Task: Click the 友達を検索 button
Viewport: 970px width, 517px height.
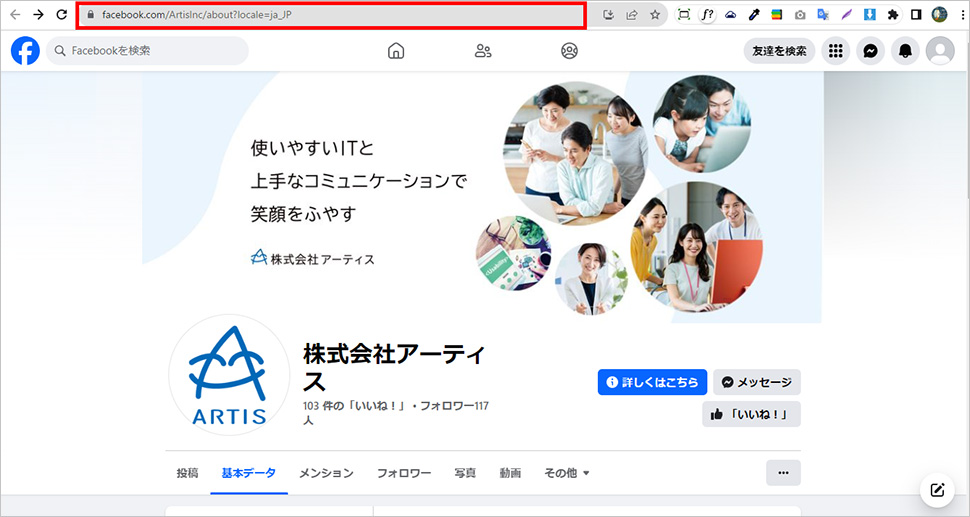Action: pyautogui.click(x=779, y=51)
